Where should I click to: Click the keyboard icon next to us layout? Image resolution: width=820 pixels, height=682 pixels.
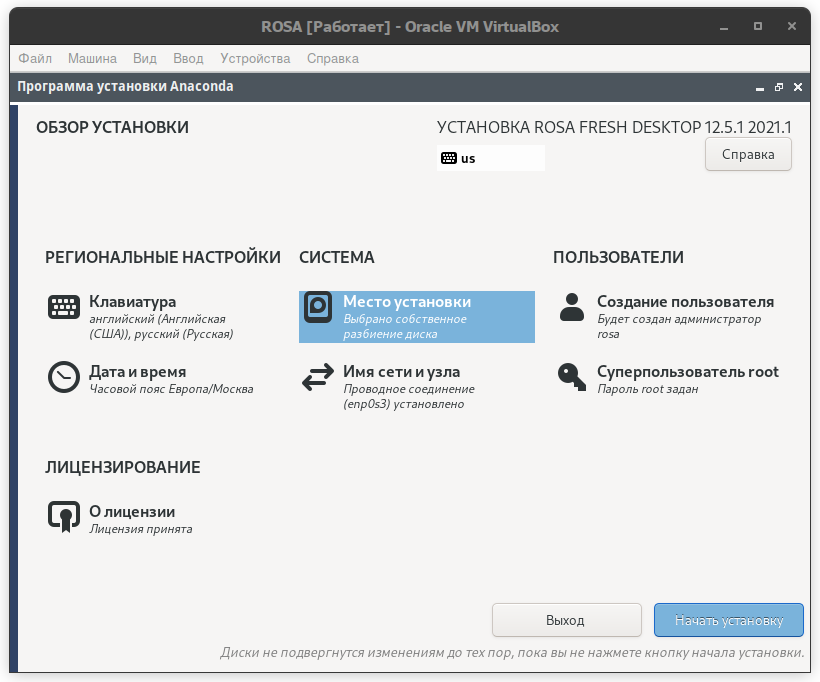(x=449, y=158)
